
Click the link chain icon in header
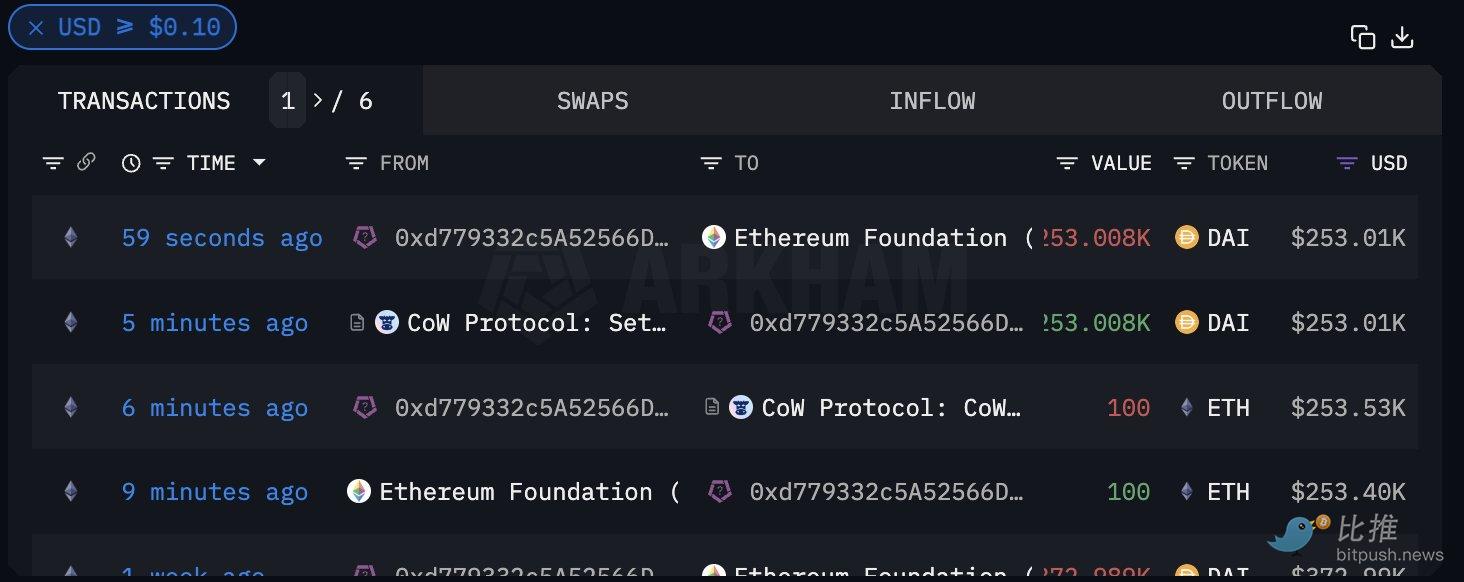(x=86, y=162)
